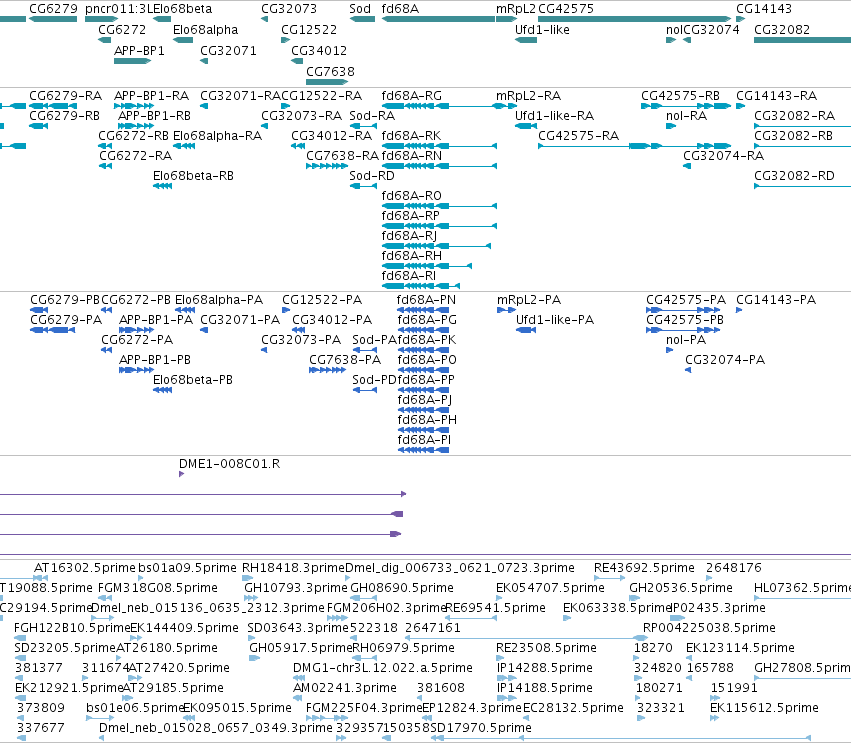The width and height of the screenshot is (851, 743).
Task: Click transcript label fd68A-RK
Action: click(x=411, y=136)
